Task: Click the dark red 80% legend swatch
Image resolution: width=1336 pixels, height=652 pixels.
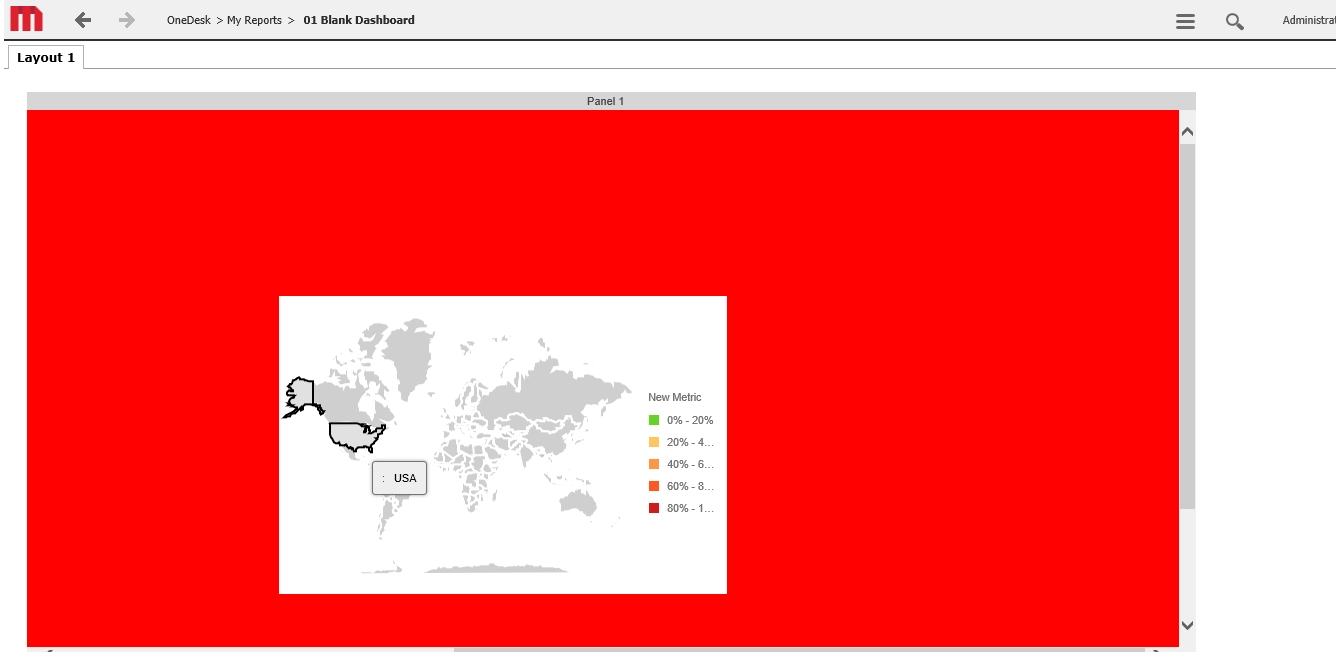Action: pyautogui.click(x=654, y=508)
